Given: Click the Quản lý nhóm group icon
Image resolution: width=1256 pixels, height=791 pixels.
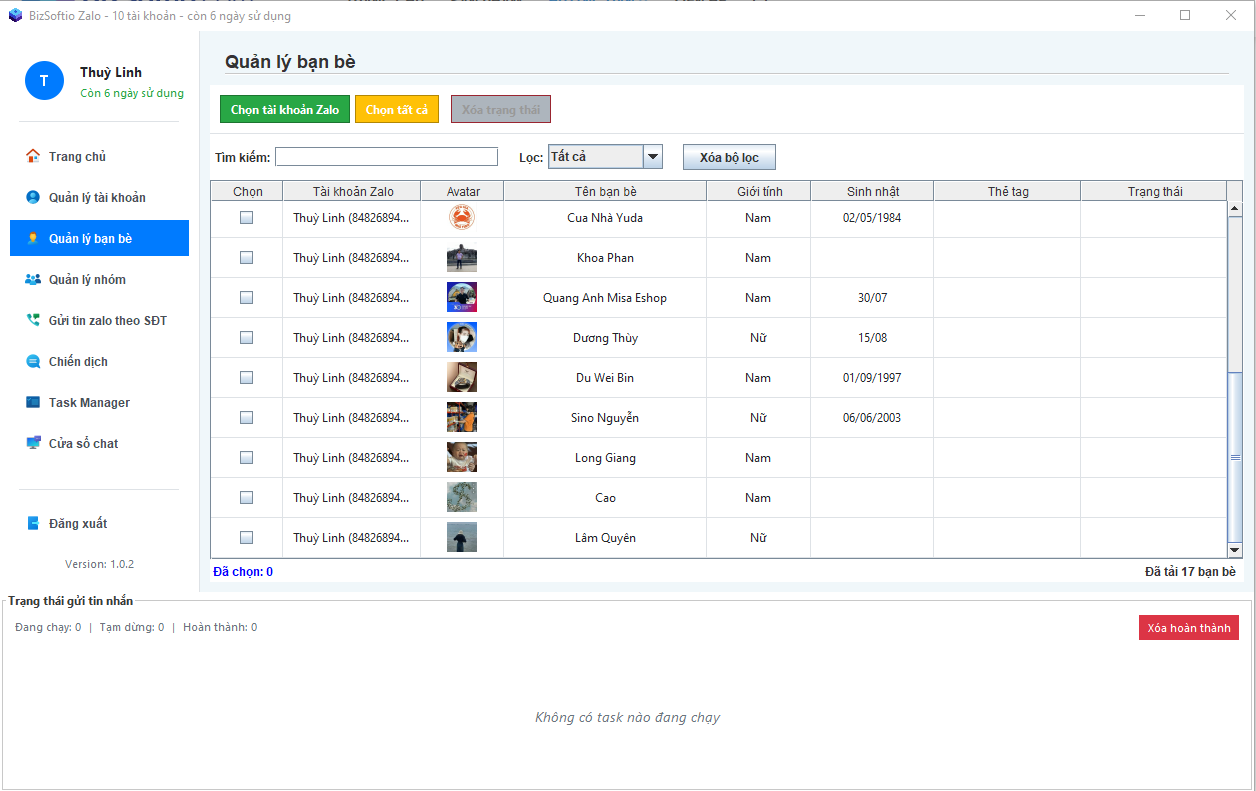Looking at the screenshot, I should pos(33,280).
